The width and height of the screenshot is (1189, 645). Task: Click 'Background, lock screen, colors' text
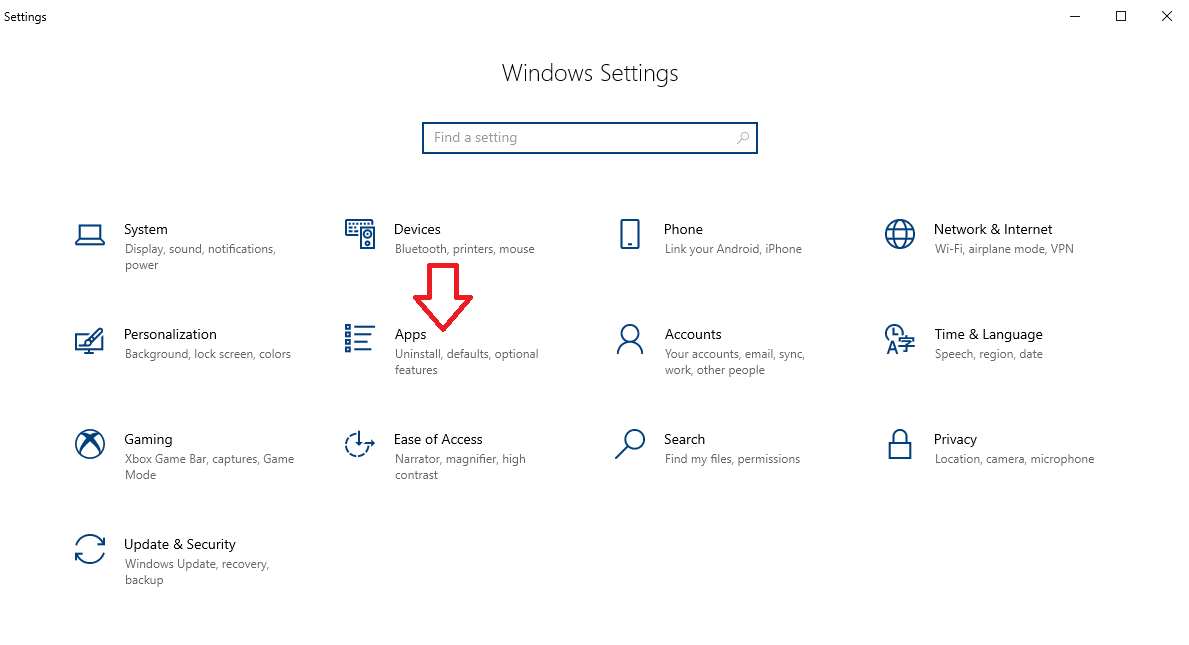coord(208,355)
